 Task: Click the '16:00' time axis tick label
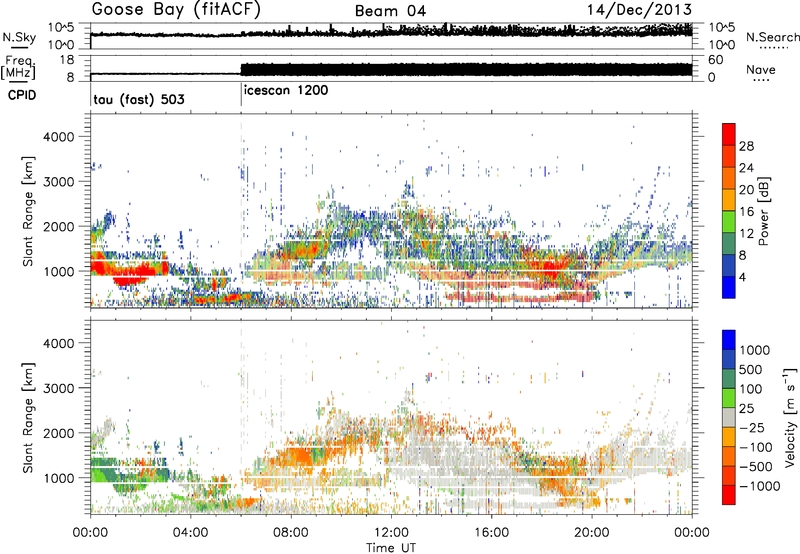(491, 533)
